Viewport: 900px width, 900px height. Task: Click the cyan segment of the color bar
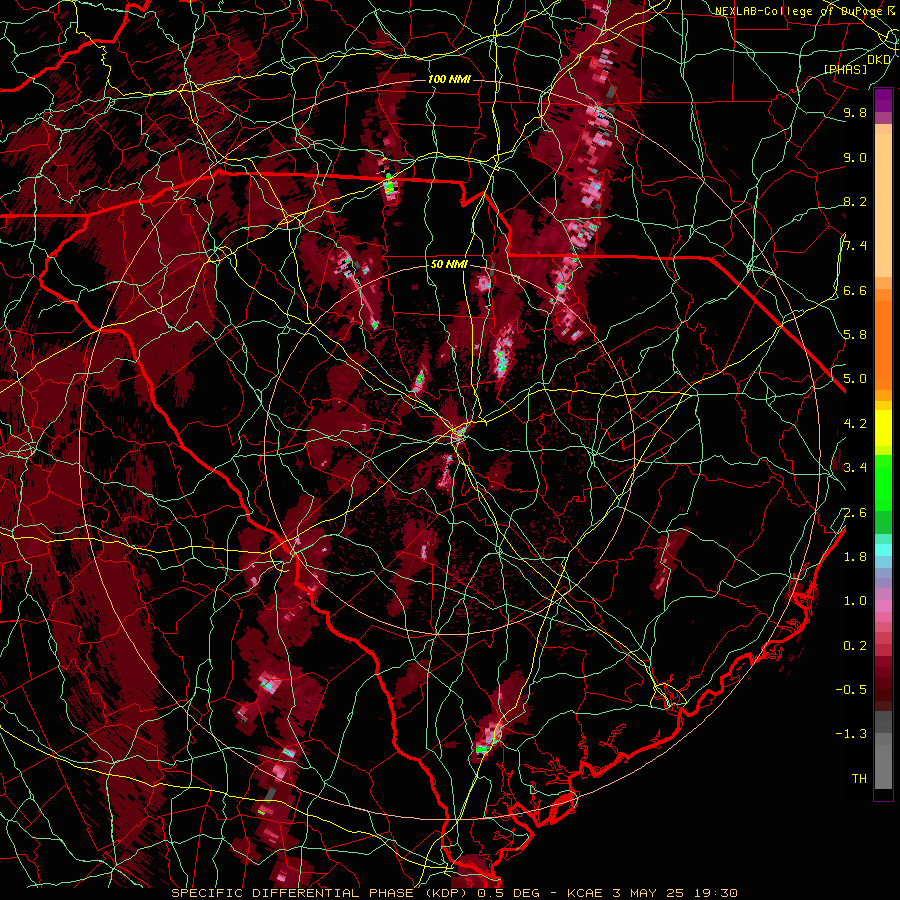(x=883, y=550)
